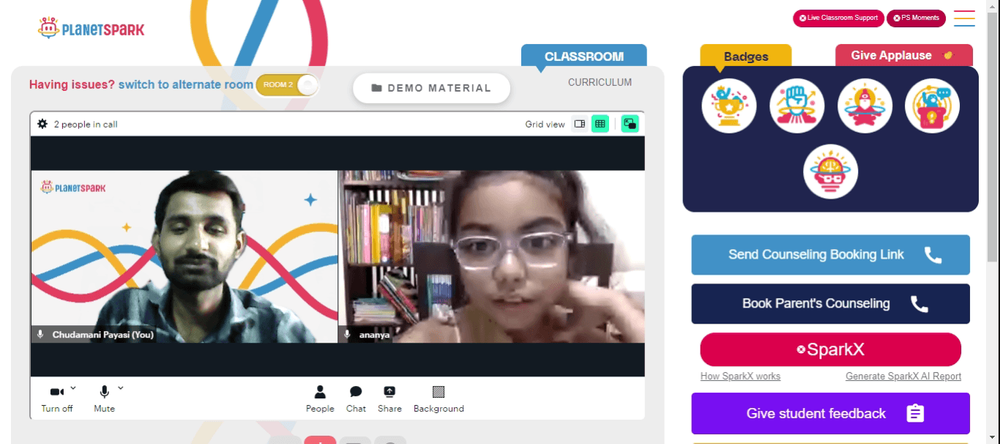
Task: Click the 'Having issues?' text
Action: pyautogui.click(x=72, y=85)
